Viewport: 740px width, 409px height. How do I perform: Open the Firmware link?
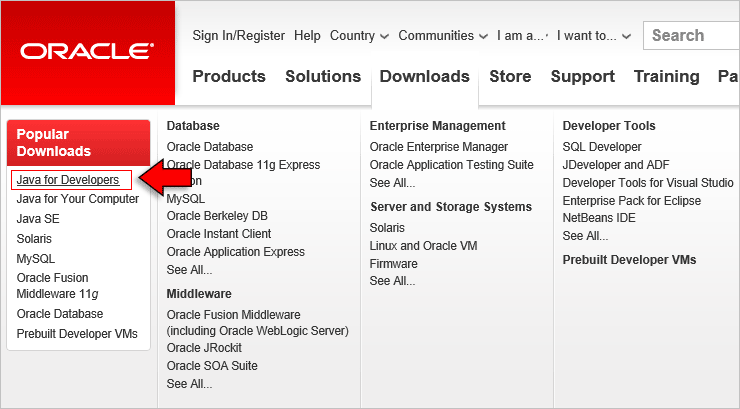tap(393, 264)
